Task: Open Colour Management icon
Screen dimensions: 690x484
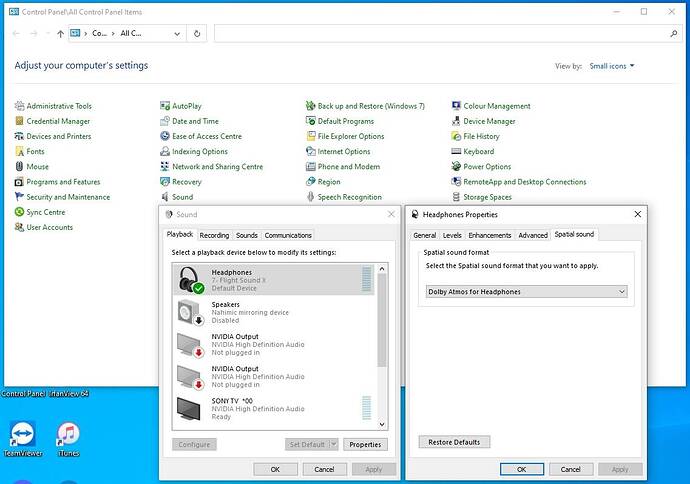Action: [x=456, y=106]
